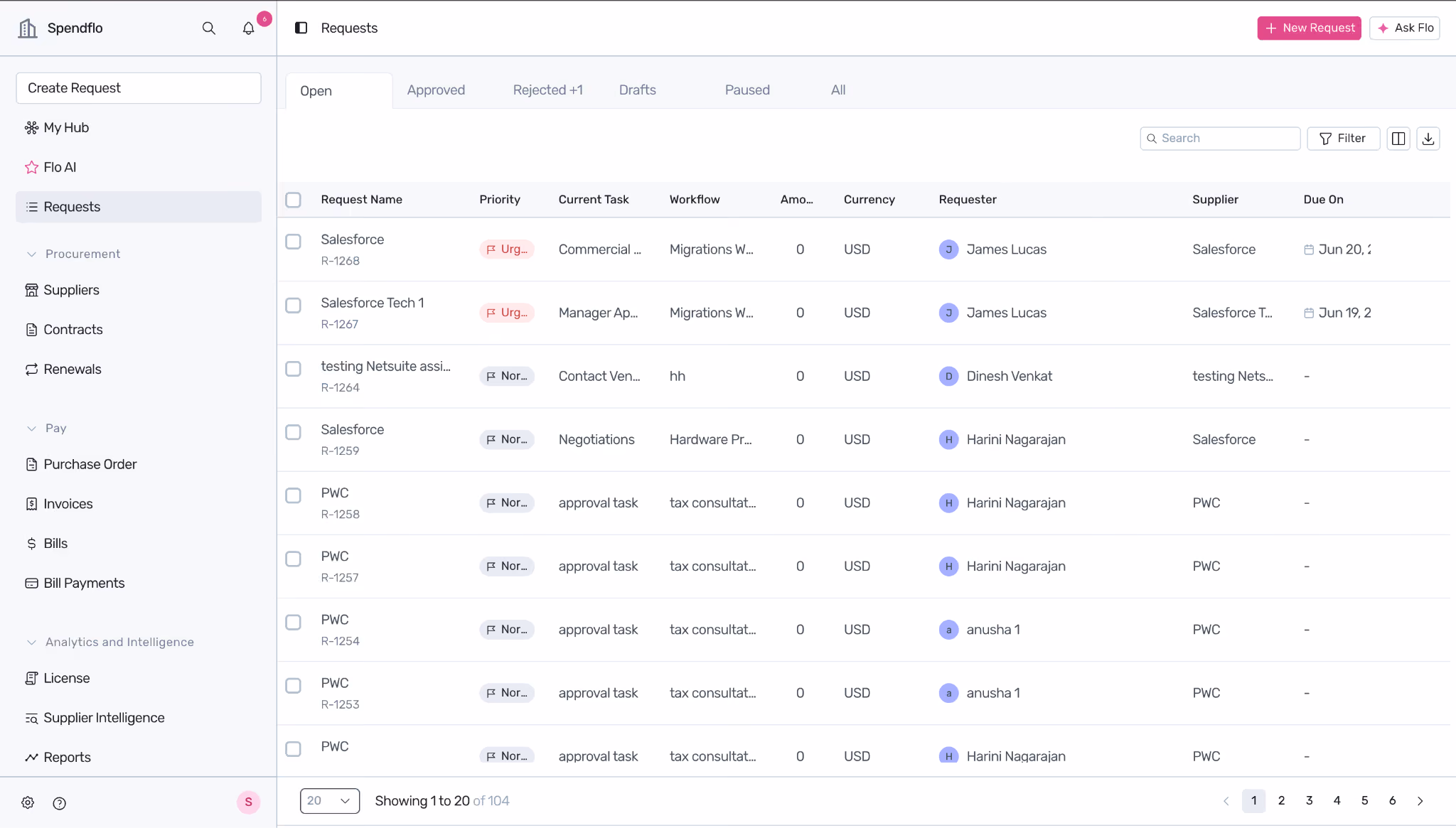This screenshot has width=1456, height=828.
Task: Tick the PWC R-1258 row checkbox
Action: click(293, 495)
